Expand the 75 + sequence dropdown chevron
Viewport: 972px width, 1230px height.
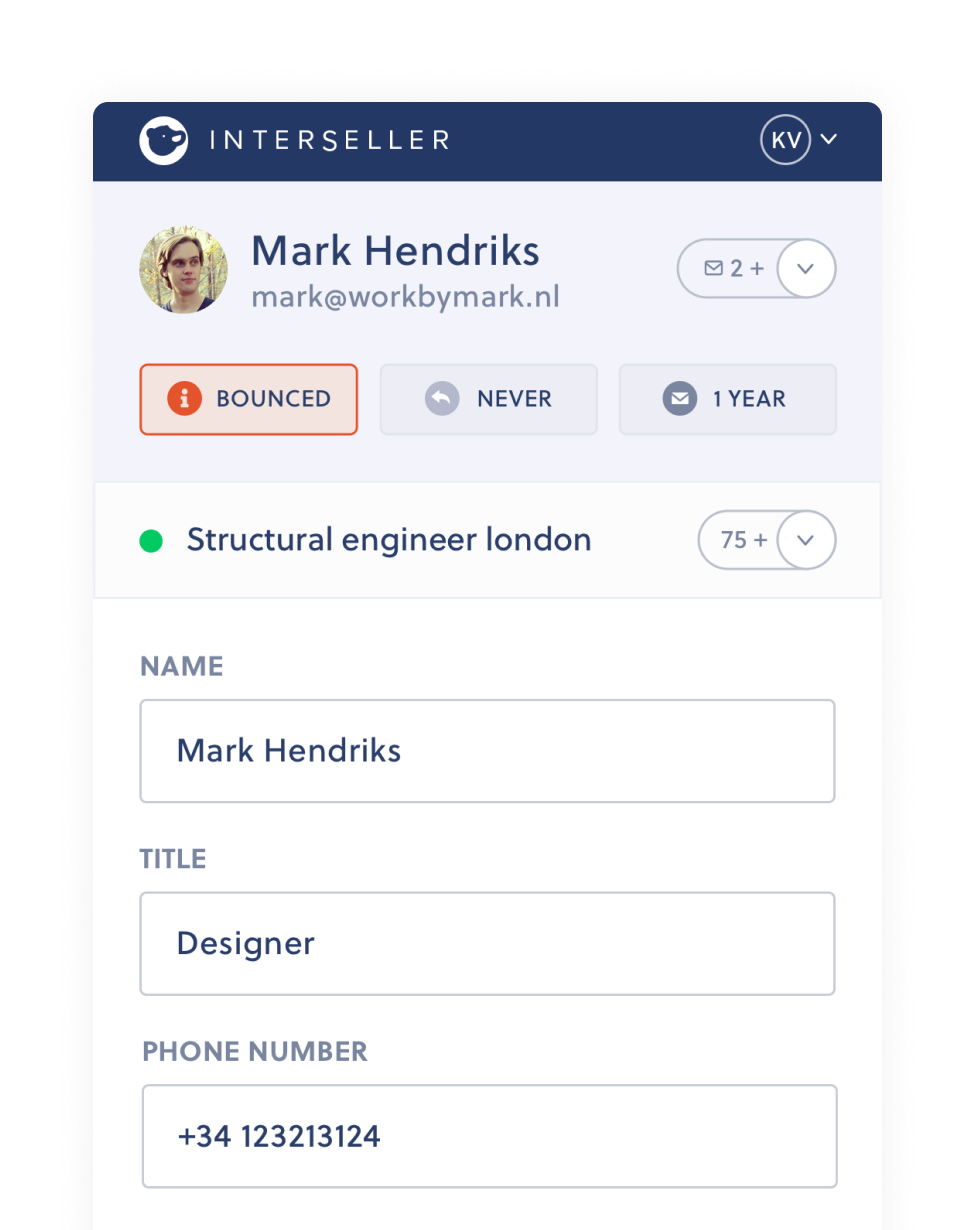pos(807,540)
